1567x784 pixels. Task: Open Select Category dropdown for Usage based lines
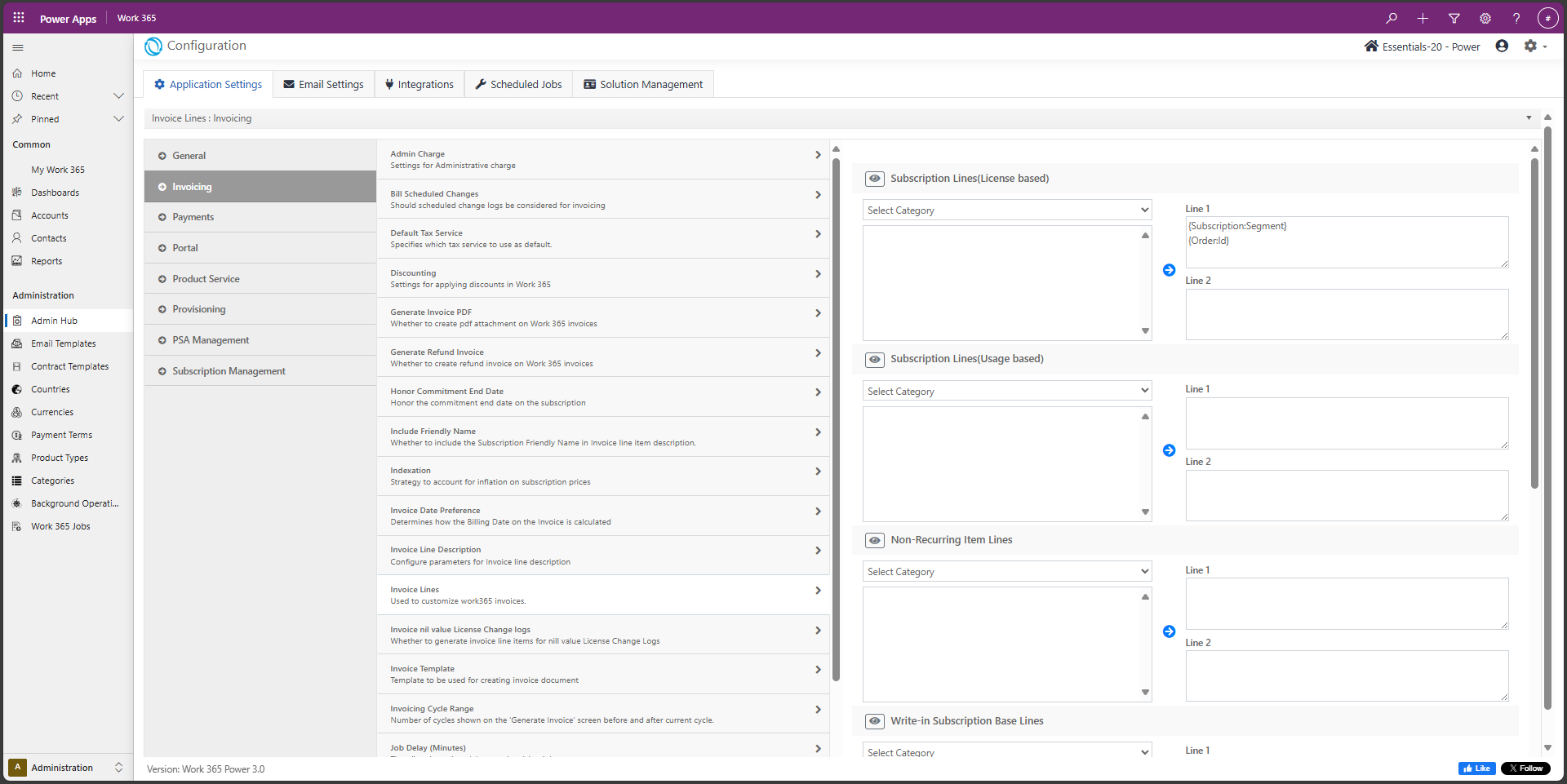[1007, 391]
